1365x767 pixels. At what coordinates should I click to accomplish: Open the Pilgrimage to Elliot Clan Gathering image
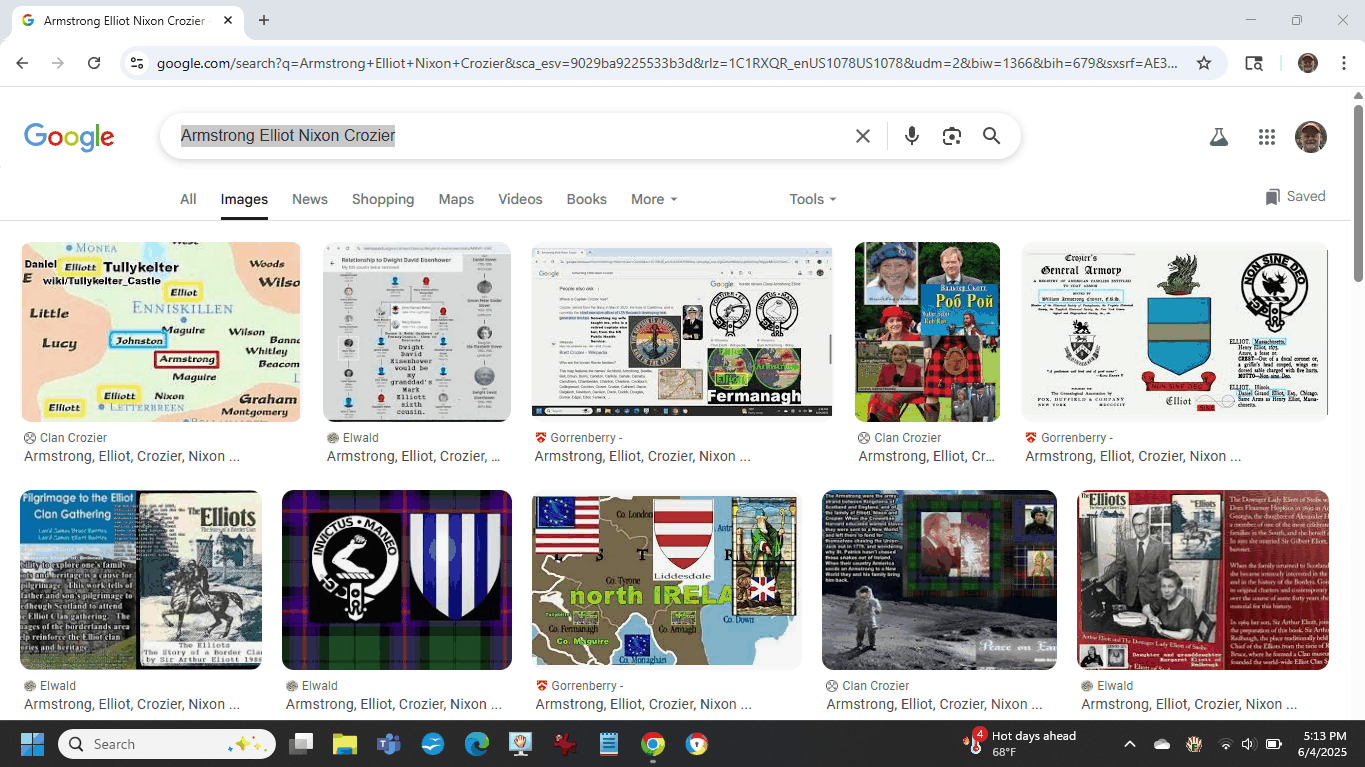pos(141,580)
